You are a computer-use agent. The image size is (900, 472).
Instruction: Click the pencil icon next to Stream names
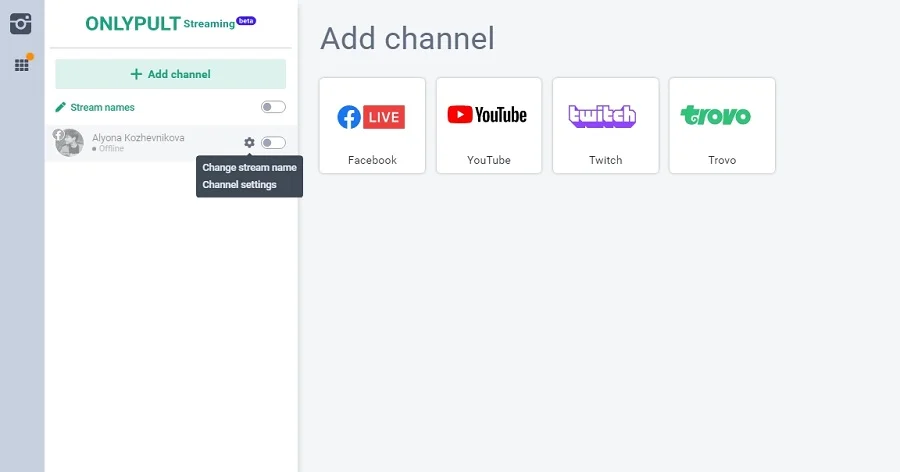pos(61,107)
